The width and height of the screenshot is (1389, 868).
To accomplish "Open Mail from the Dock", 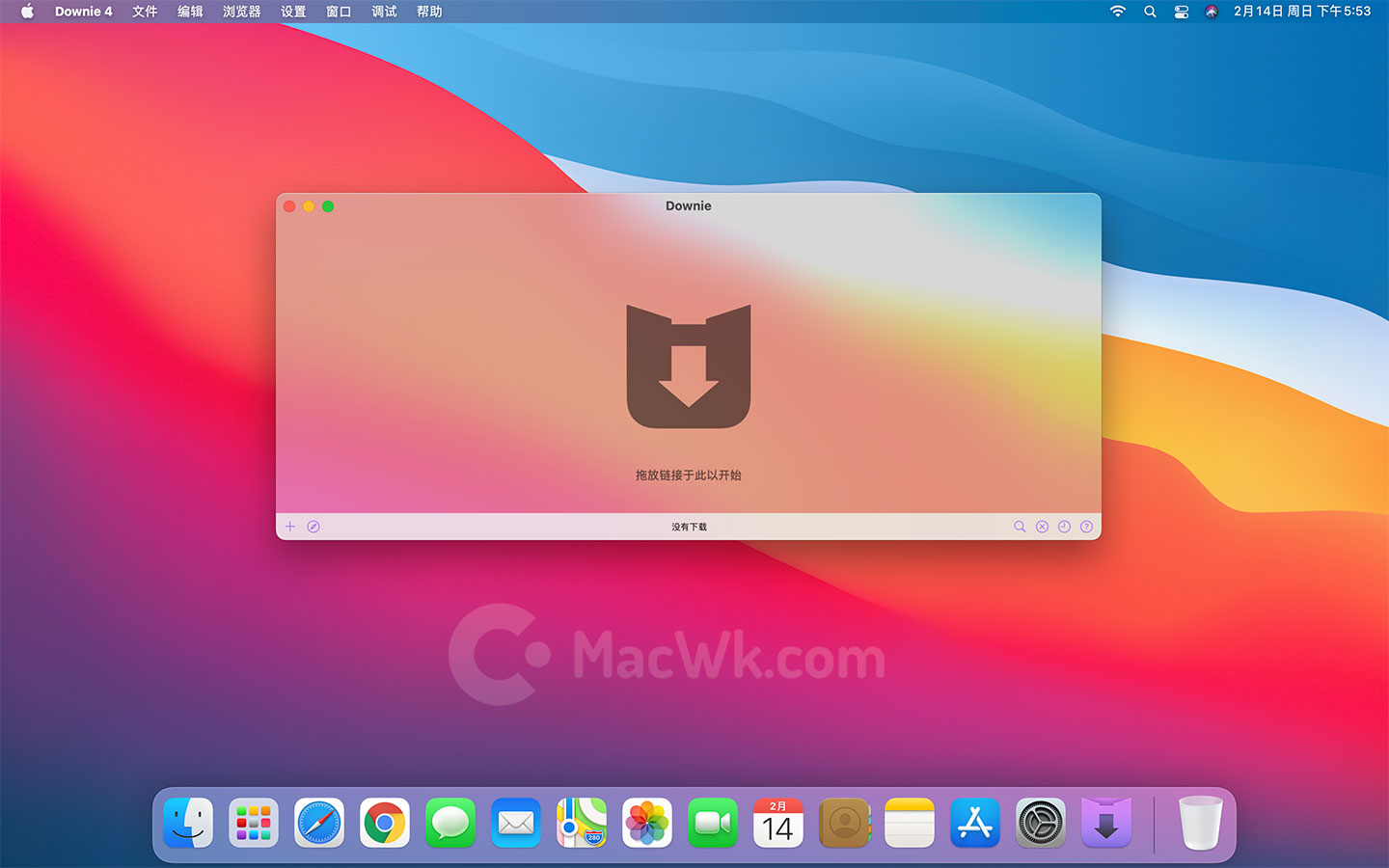I will 516,824.
